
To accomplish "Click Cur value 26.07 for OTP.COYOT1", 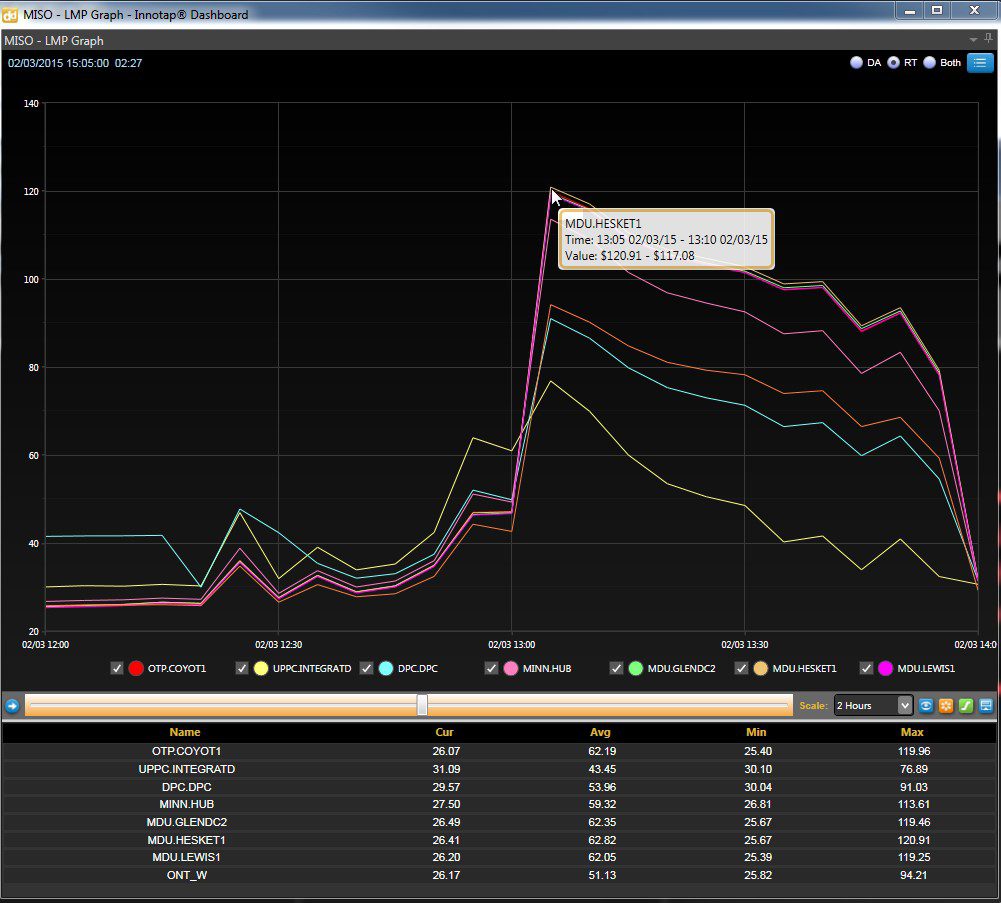I will click(x=446, y=751).
